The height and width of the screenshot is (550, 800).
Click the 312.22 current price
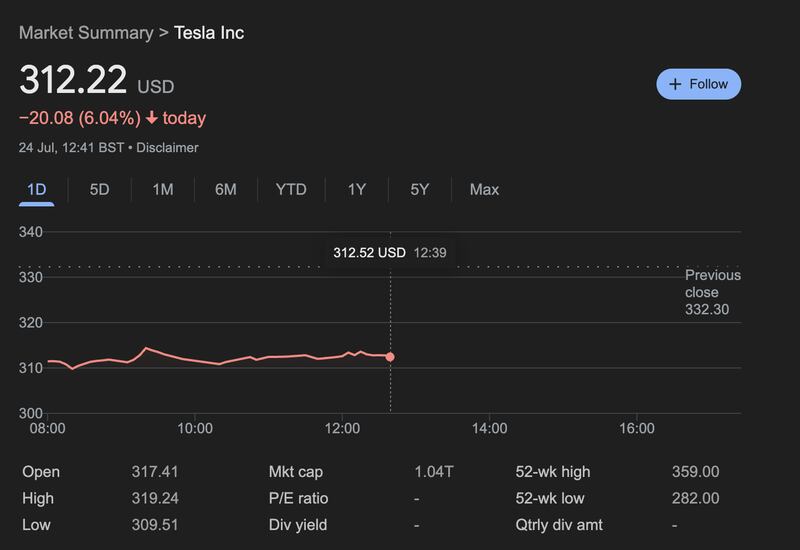pyautogui.click(x=73, y=79)
